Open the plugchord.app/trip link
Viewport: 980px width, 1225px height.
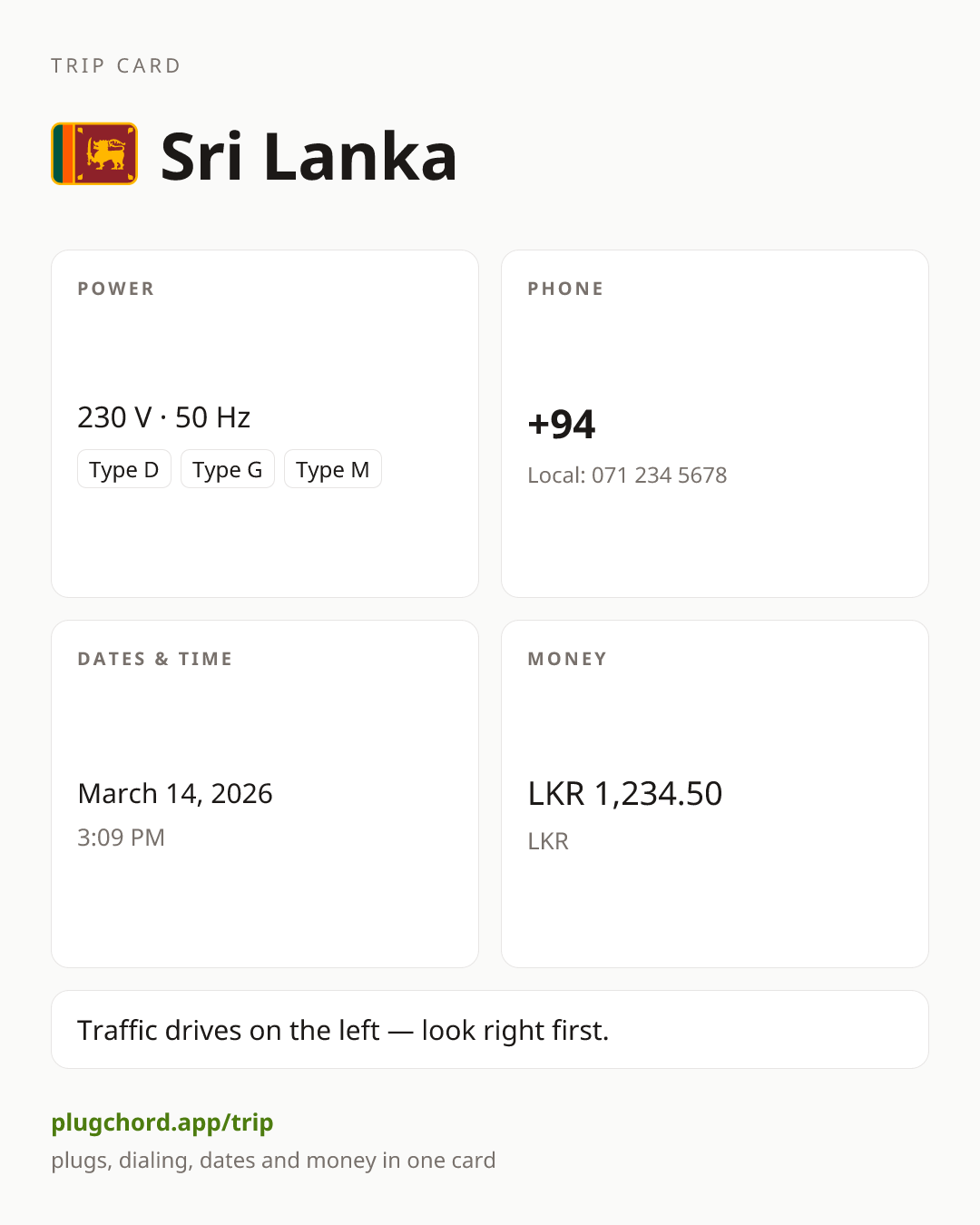162,1122
